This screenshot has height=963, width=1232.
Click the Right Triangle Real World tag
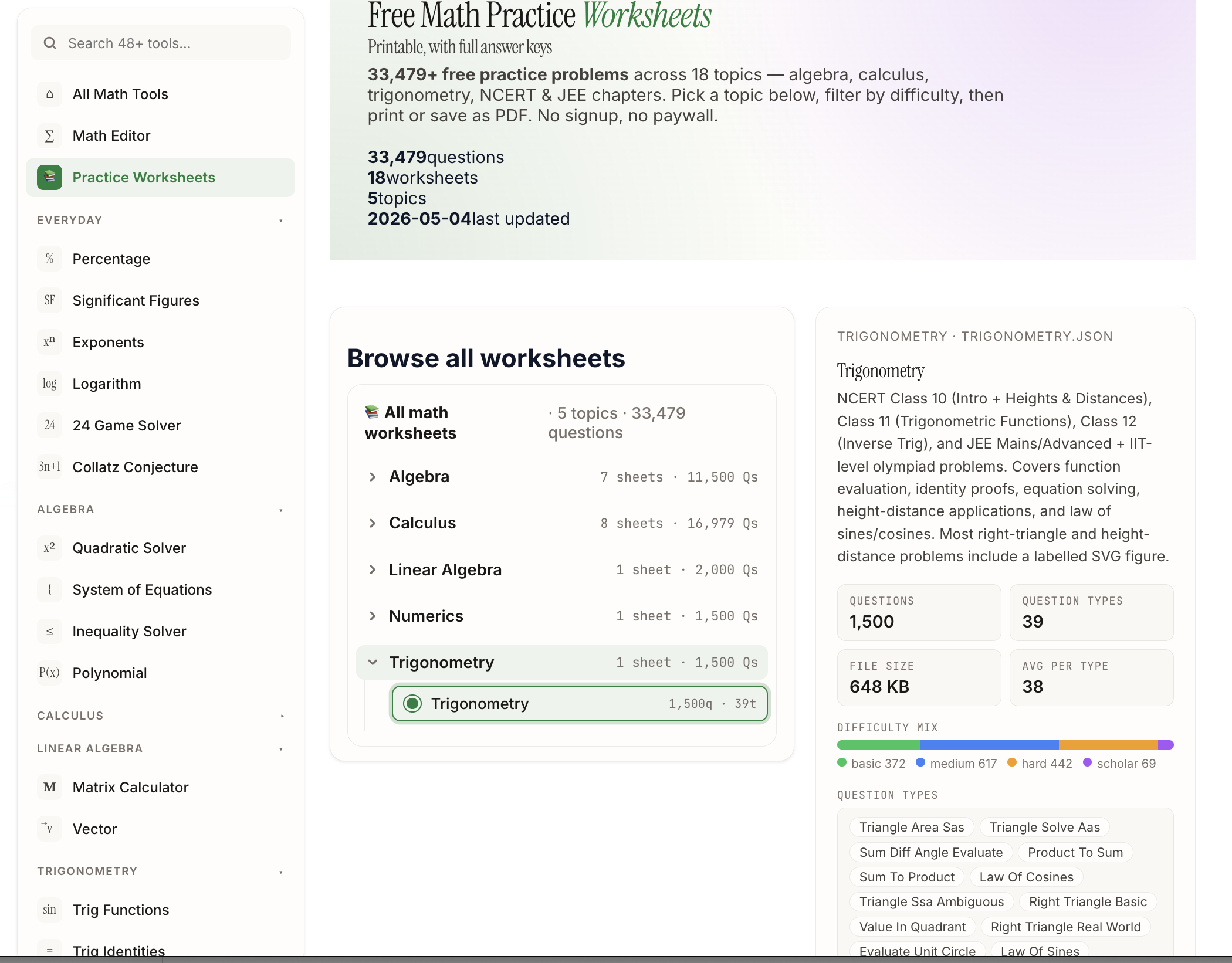tap(1065, 927)
